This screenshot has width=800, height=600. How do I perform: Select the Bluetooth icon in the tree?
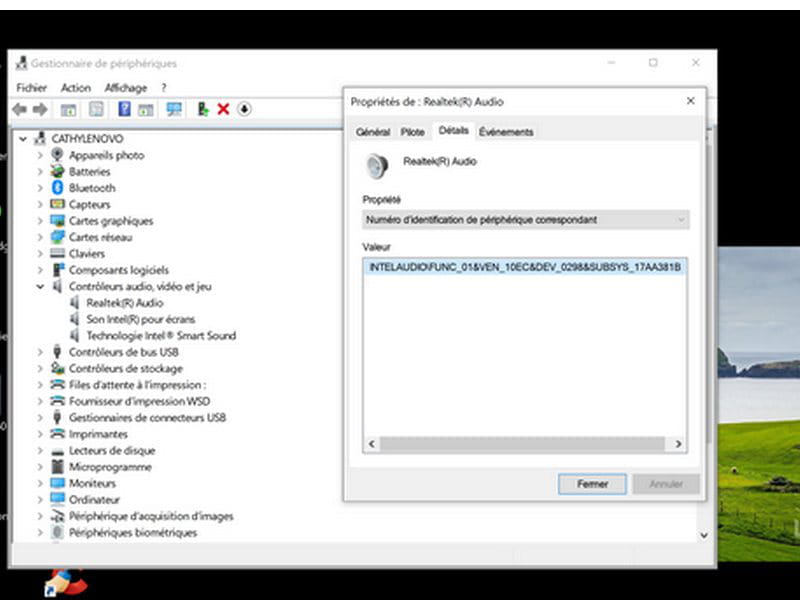coord(57,188)
